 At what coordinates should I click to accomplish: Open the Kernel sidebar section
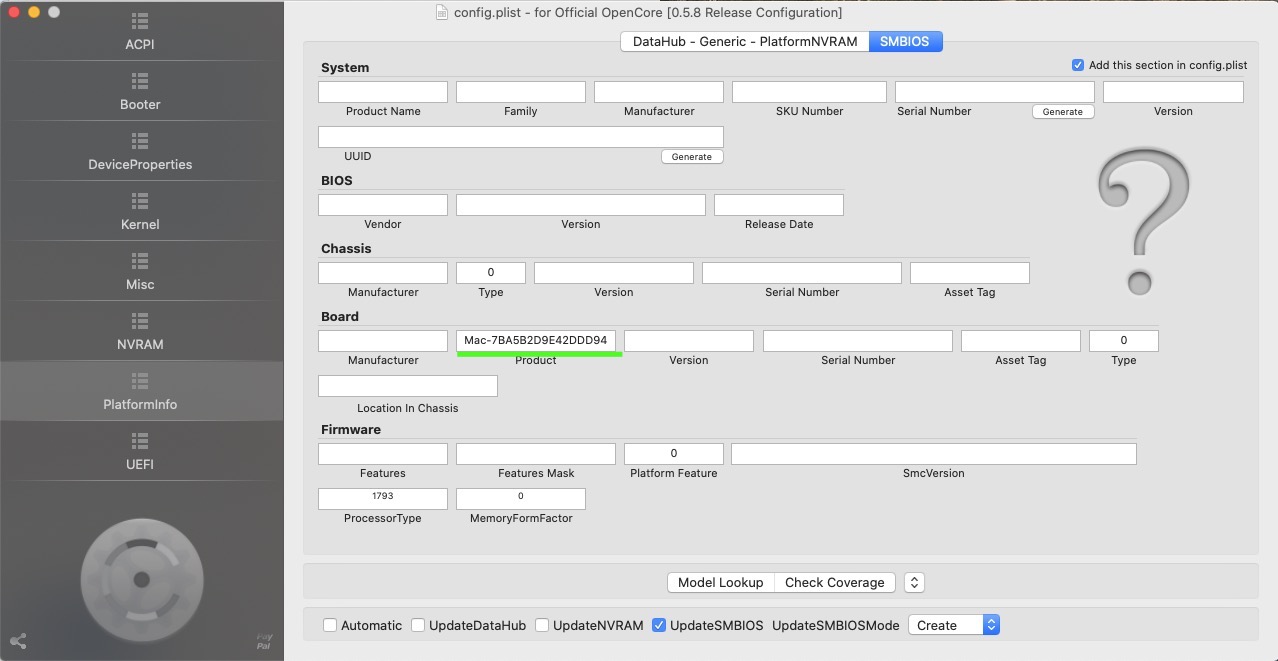pos(140,211)
